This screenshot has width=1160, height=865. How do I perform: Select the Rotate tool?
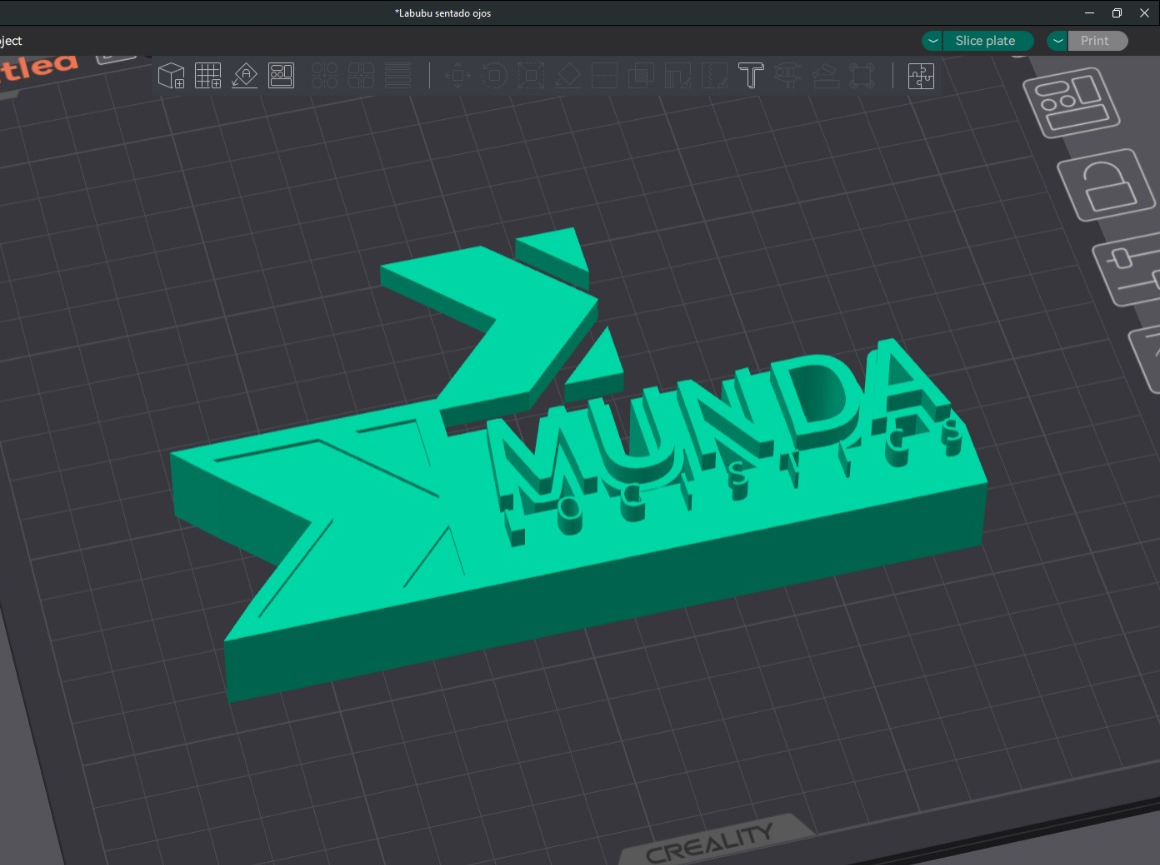pos(494,75)
